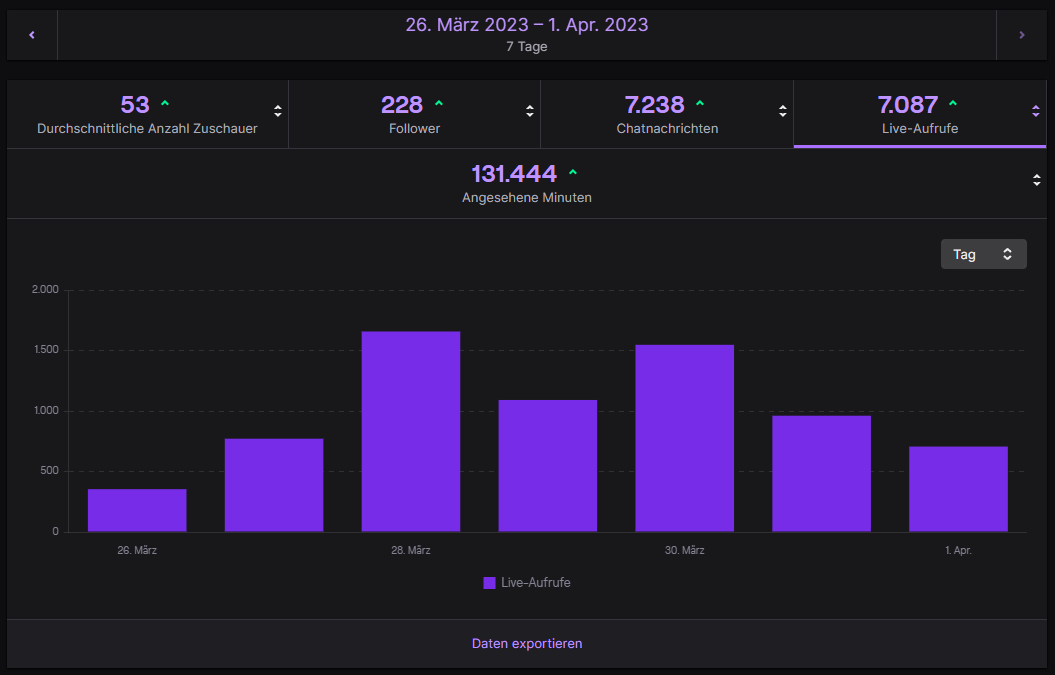Toggle the Live-Aufrufe metric card selection

pyautogui.click(x=920, y=113)
